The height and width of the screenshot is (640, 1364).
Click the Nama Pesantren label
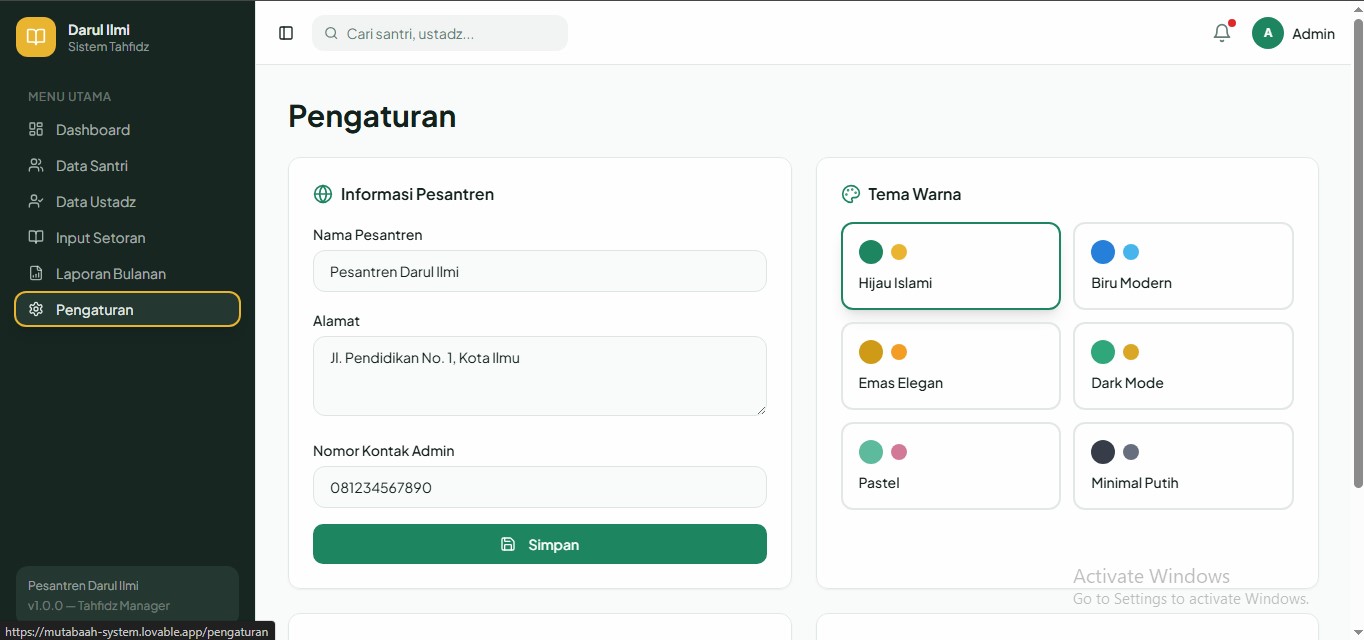(x=367, y=235)
